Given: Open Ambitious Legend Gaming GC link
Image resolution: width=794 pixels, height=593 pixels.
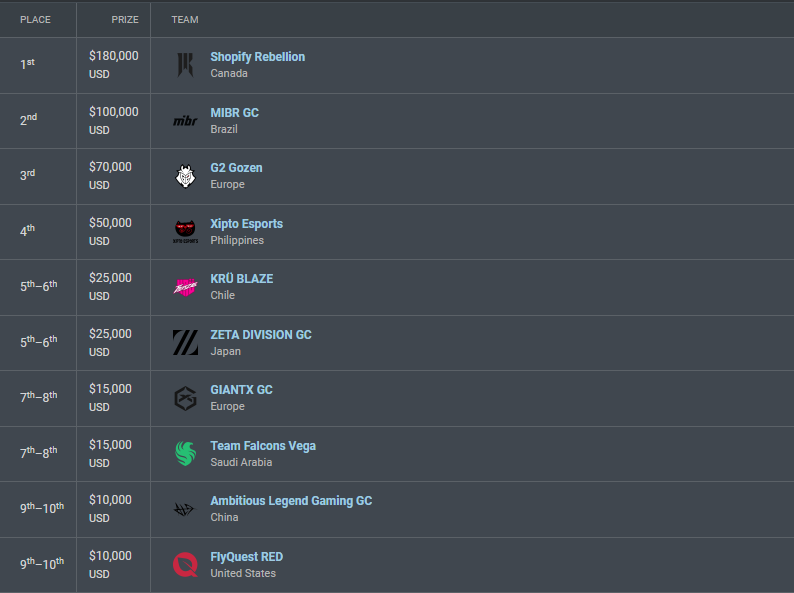Looking at the screenshot, I should [x=291, y=501].
